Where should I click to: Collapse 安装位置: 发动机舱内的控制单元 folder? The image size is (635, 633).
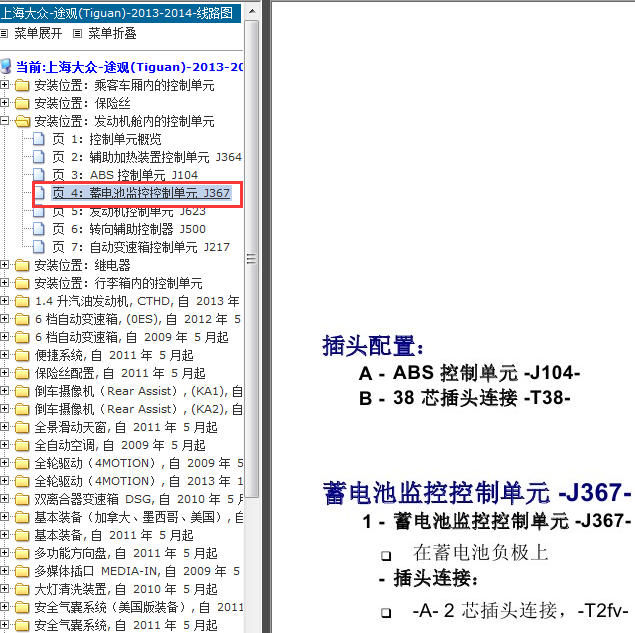click(x=4, y=121)
